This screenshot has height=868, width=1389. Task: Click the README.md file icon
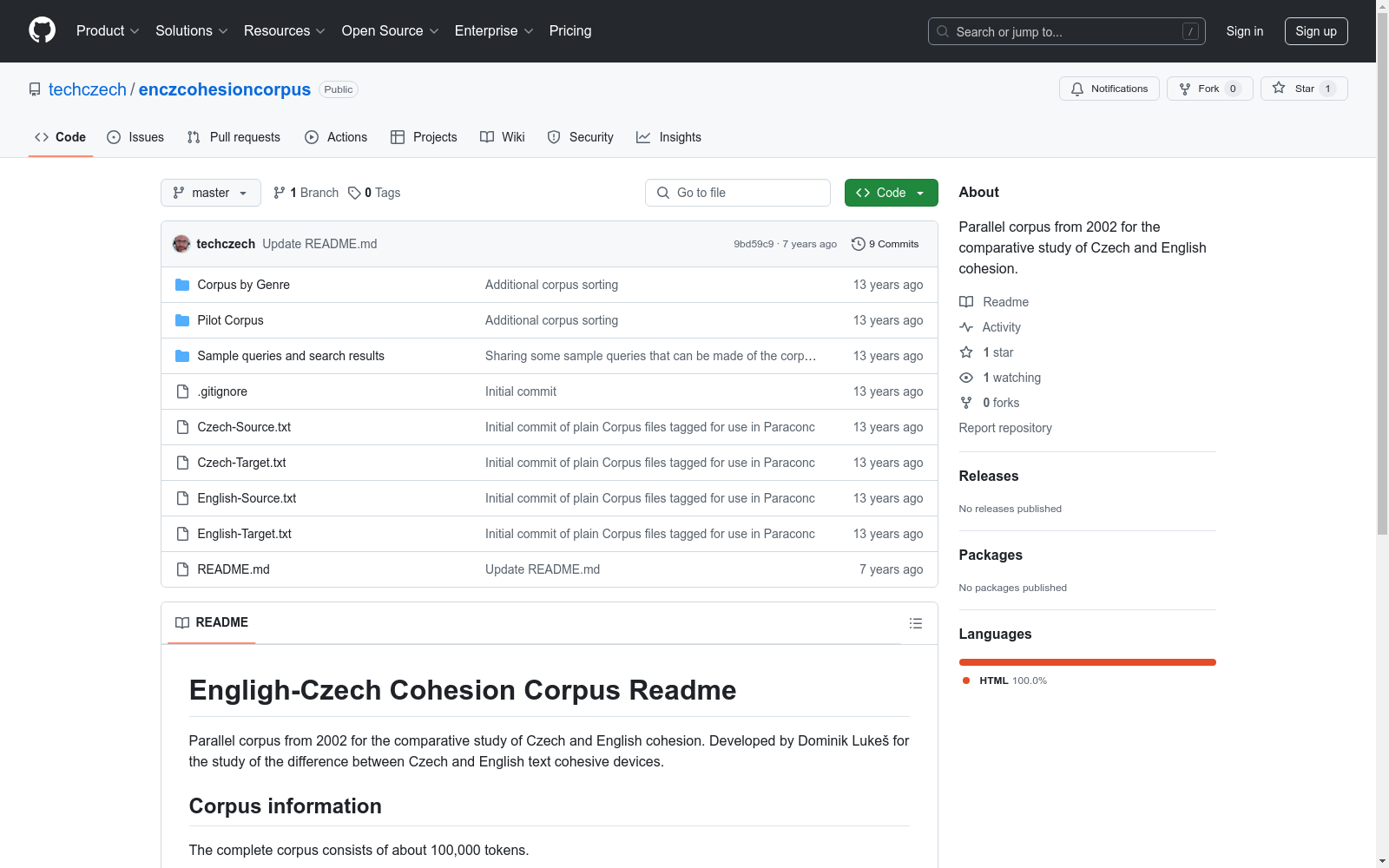tap(182, 569)
